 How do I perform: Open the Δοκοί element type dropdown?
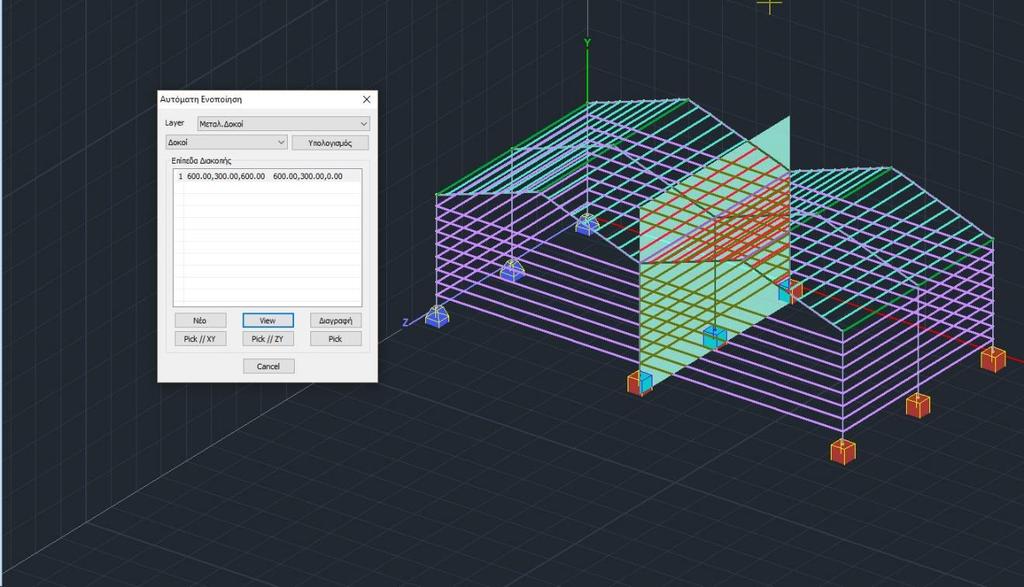coord(227,142)
